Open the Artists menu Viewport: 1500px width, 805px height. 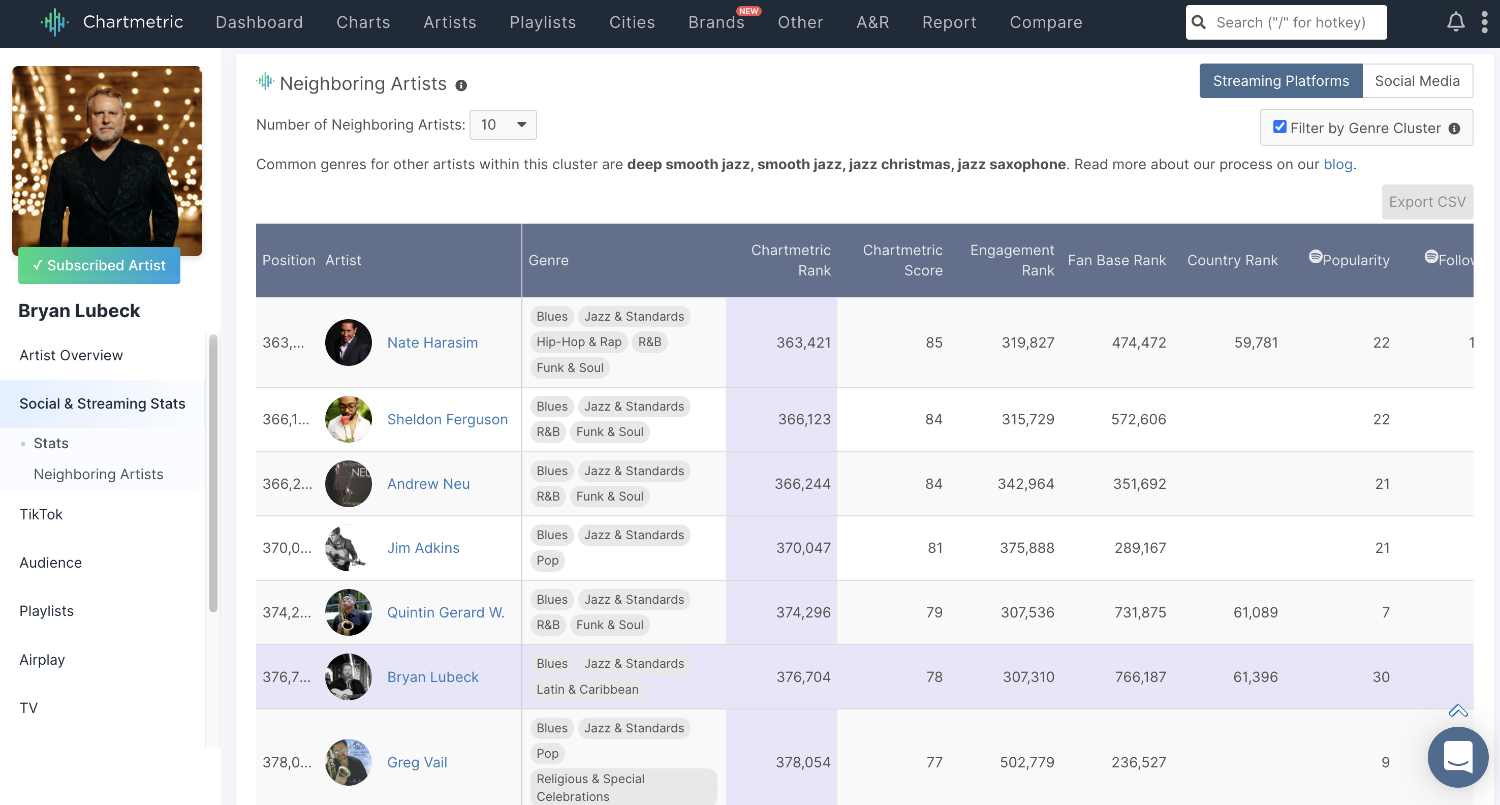click(x=450, y=22)
